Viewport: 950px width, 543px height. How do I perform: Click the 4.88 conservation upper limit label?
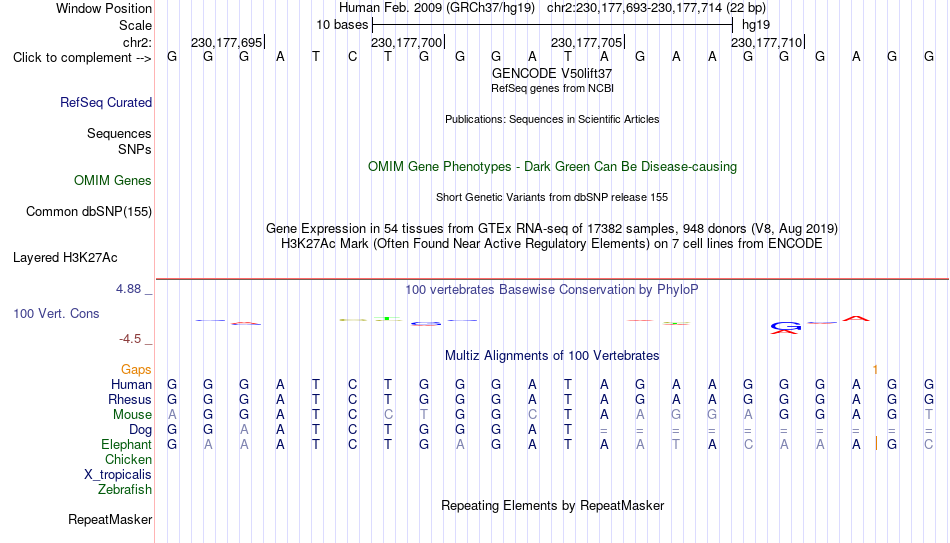[x=128, y=289]
